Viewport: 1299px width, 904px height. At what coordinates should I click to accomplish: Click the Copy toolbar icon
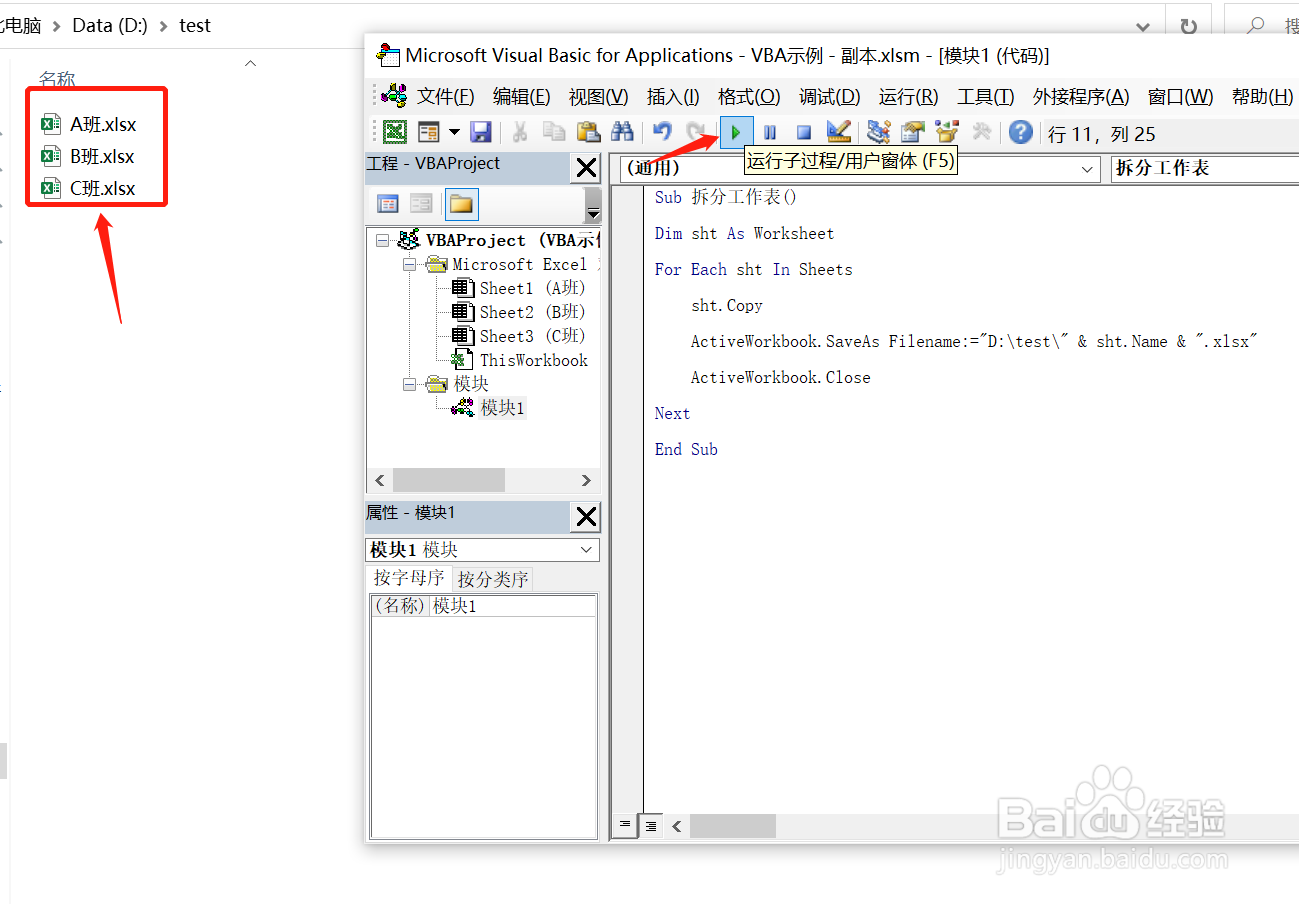[554, 132]
